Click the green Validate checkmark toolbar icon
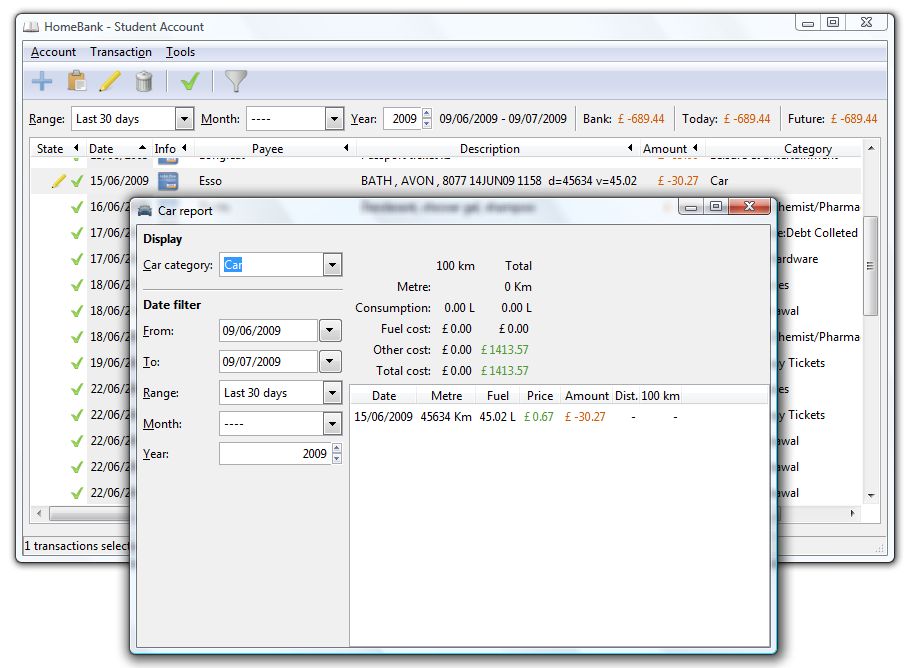This screenshot has height=668, width=909. tap(190, 82)
